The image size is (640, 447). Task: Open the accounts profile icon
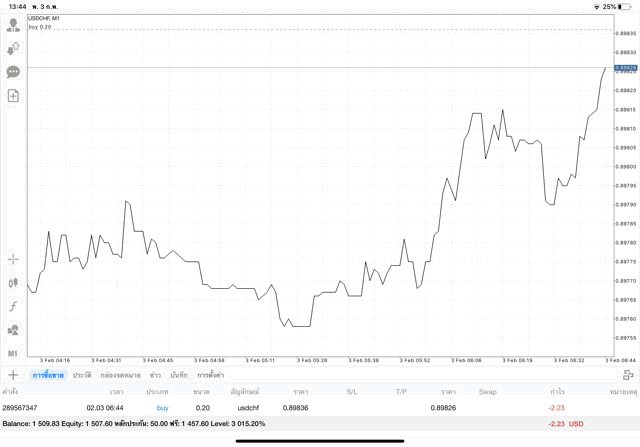tap(13, 25)
